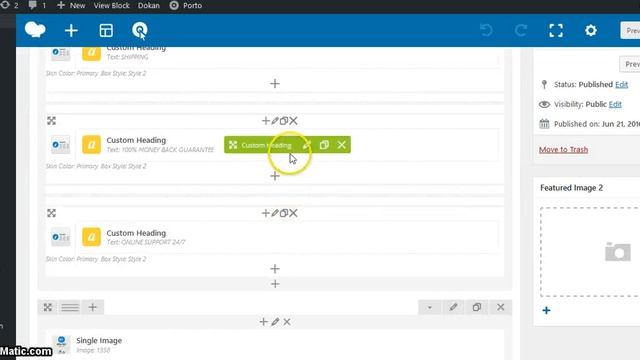The height and width of the screenshot is (360, 640).
Task: Use the move handle of the Online Support column
Action: point(51,213)
